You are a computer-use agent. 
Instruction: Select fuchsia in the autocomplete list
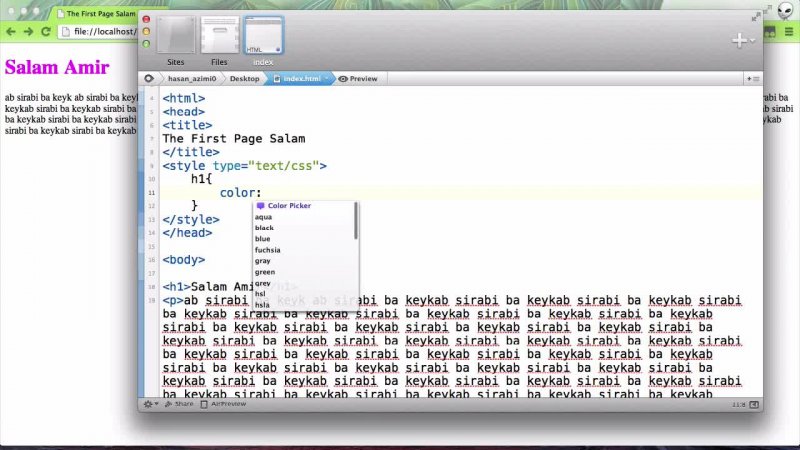coord(268,250)
